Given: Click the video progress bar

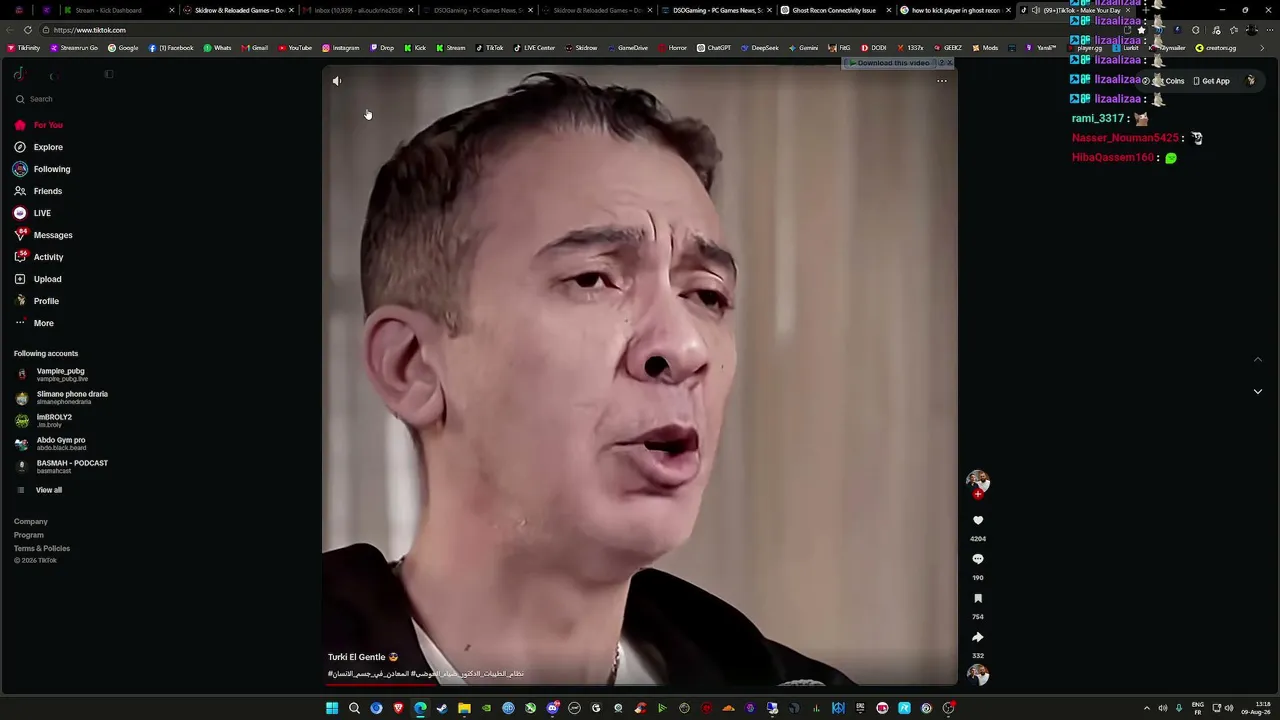Looking at the screenshot, I should click(x=640, y=684).
